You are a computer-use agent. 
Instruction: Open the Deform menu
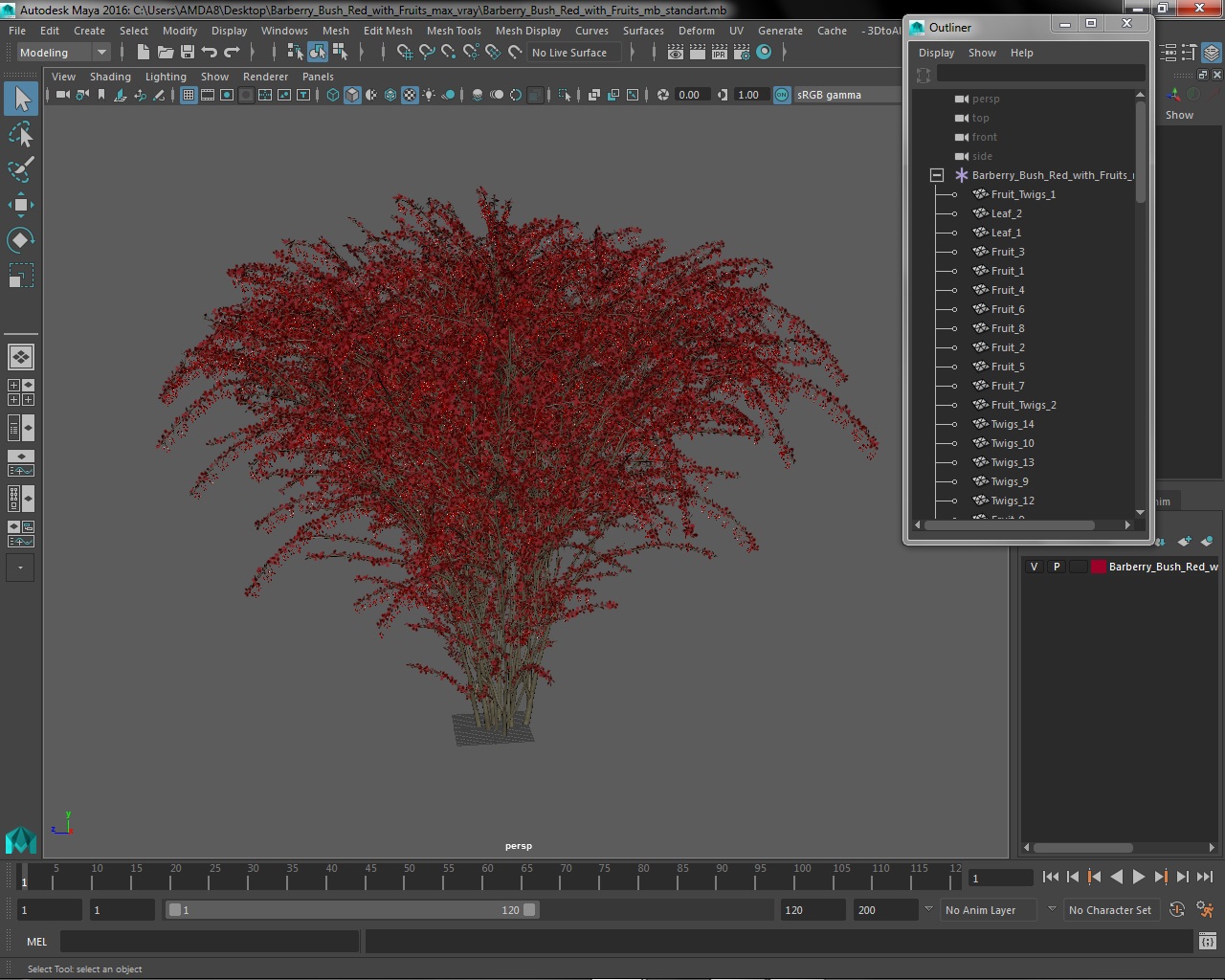(x=696, y=31)
